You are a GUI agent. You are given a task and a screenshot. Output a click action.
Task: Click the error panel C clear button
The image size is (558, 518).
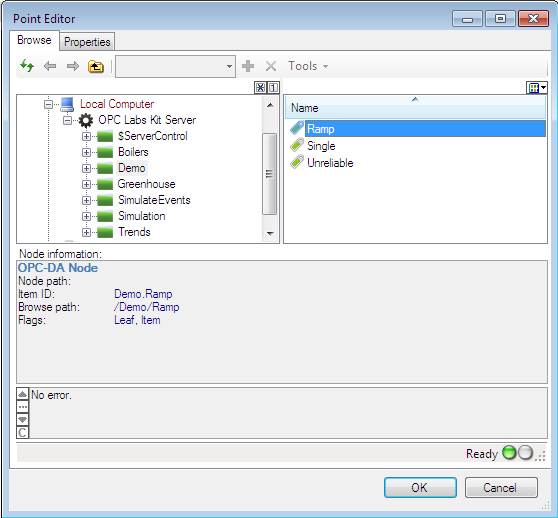pyautogui.click(x=22, y=433)
